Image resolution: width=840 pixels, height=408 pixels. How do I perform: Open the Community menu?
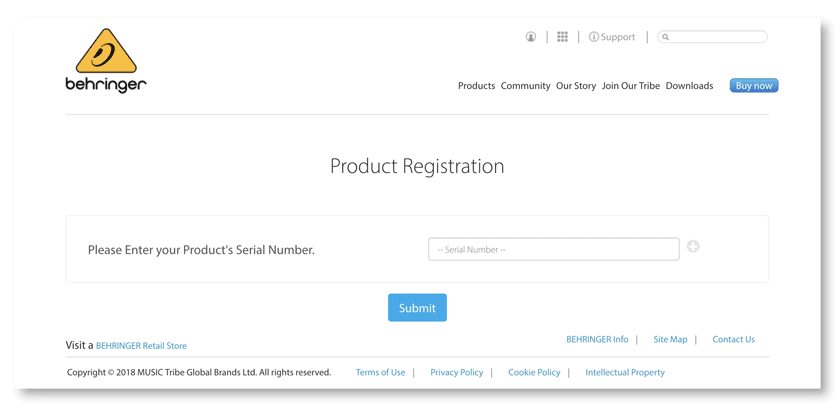click(x=525, y=86)
